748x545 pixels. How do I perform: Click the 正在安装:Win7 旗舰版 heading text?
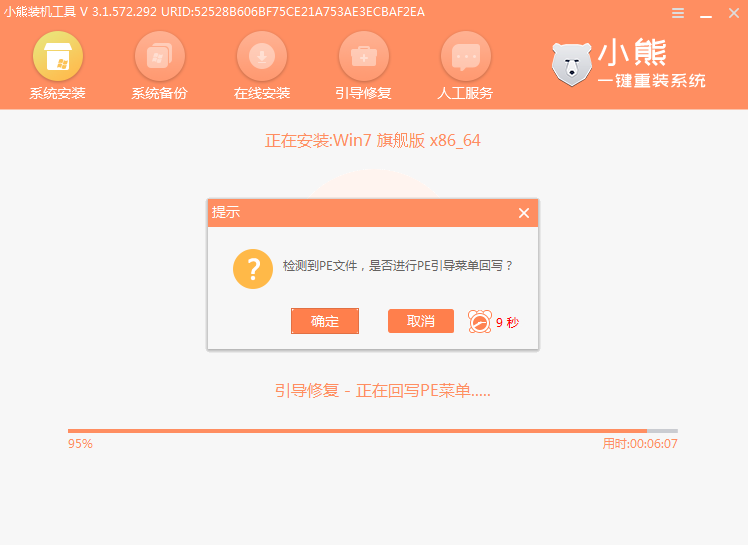pyautogui.click(x=372, y=141)
